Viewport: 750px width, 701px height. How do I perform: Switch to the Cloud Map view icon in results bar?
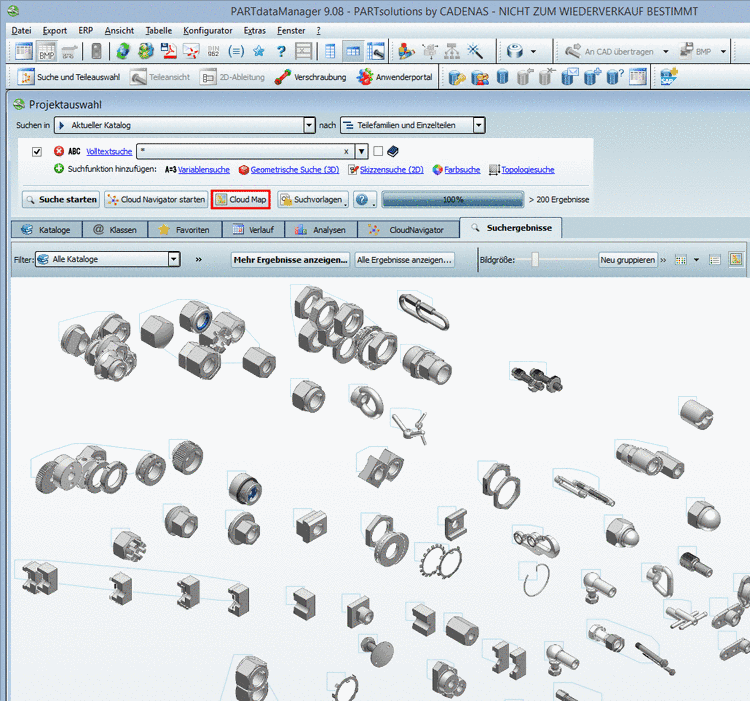[x=736, y=259]
